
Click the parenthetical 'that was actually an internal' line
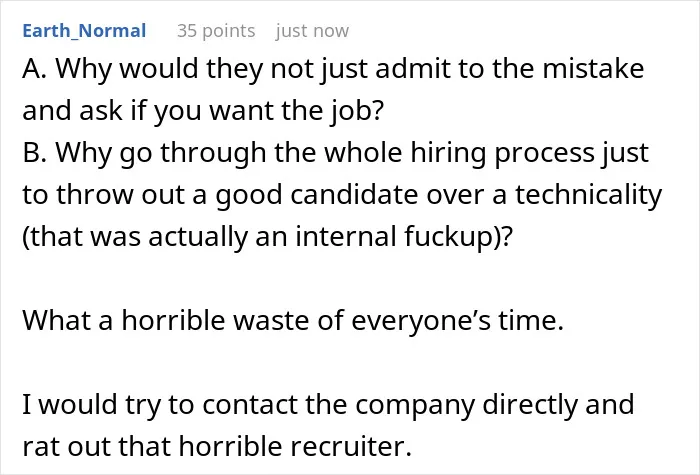tap(267, 237)
